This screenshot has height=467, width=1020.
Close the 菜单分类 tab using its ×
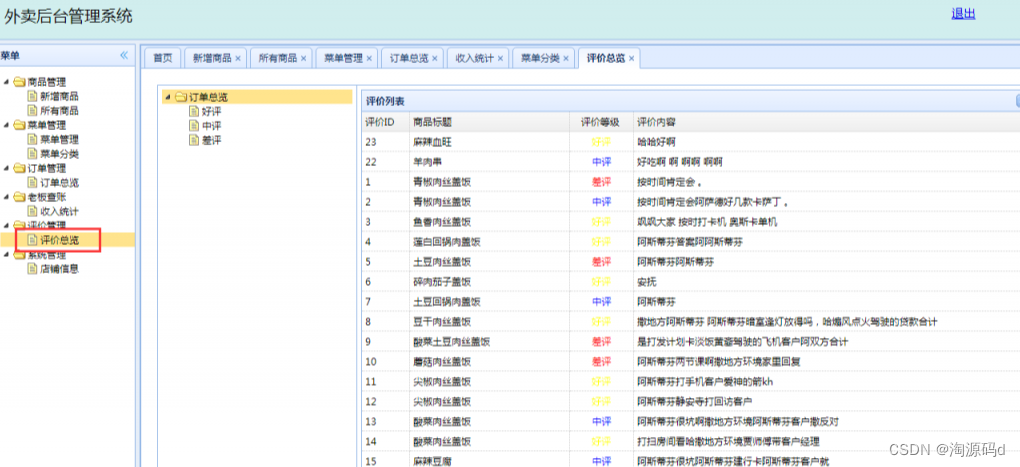[x=566, y=59]
